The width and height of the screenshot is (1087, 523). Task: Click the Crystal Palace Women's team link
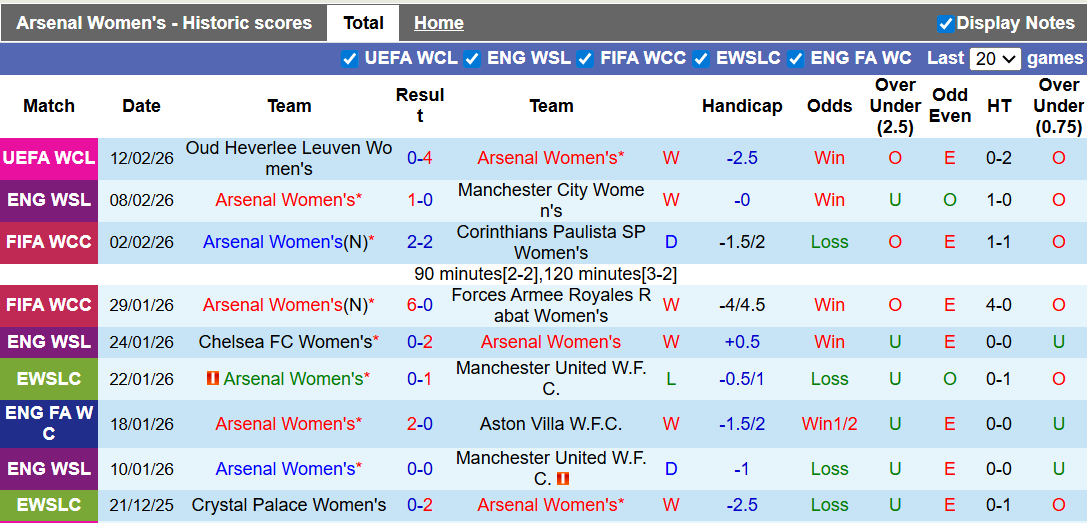click(289, 505)
